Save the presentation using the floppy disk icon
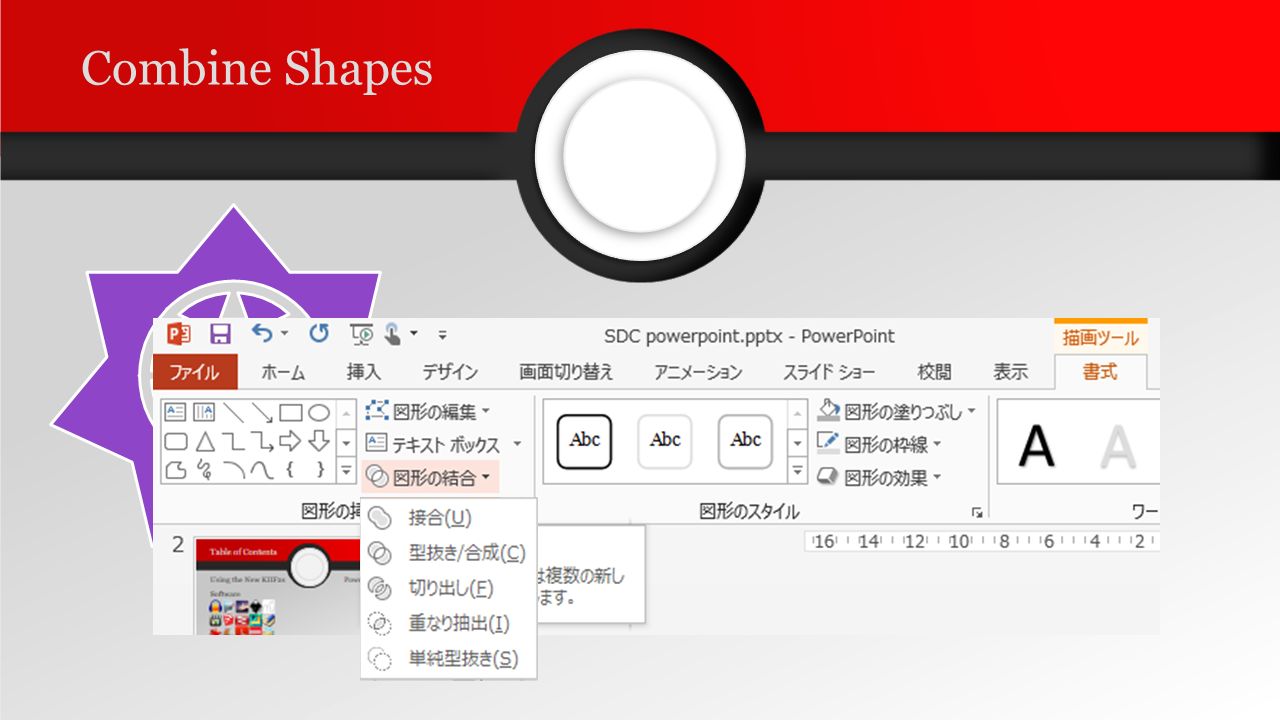The height and width of the screenshot is (720, 1280). point(219,334)
